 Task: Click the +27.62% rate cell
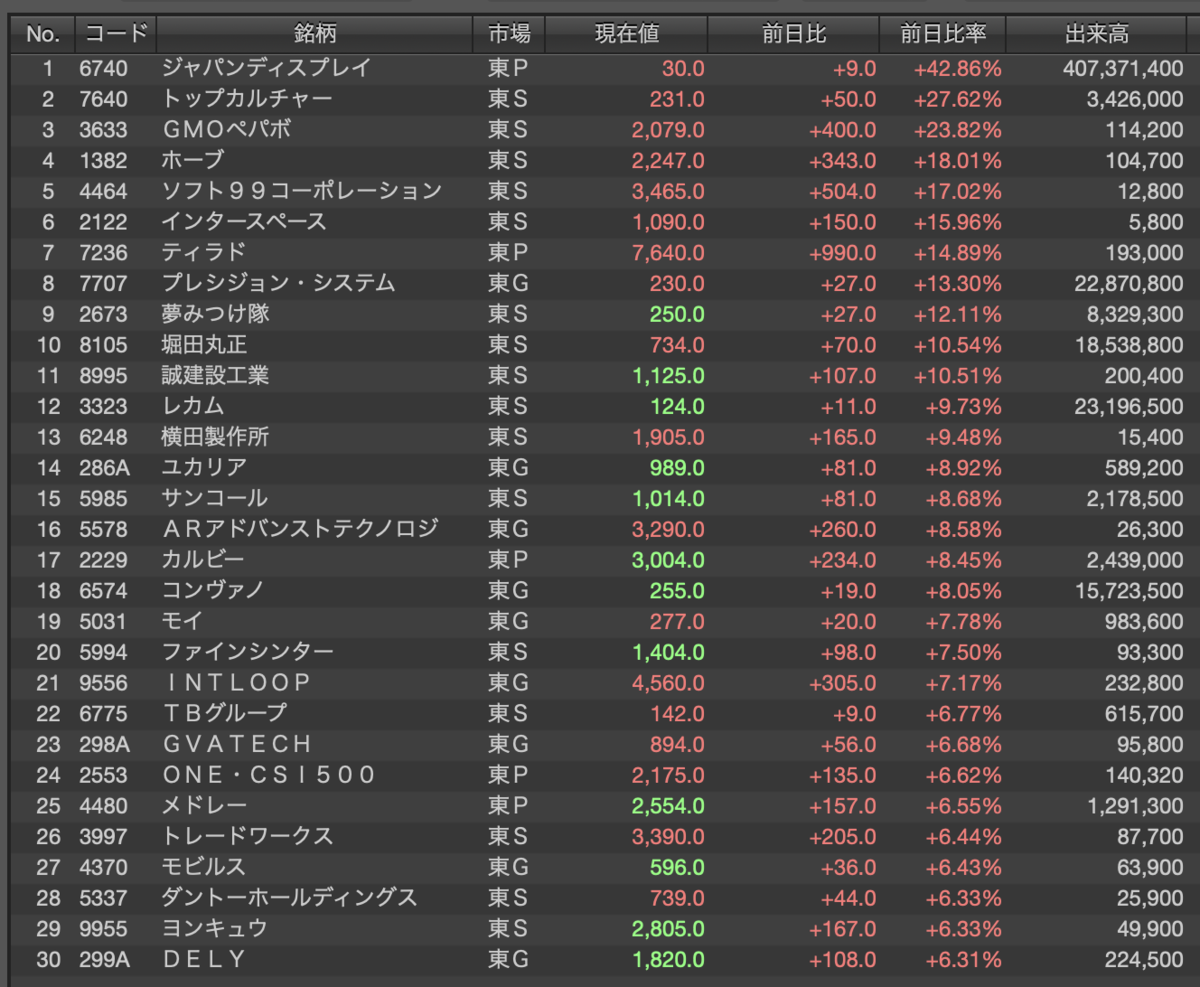(957, 99)
